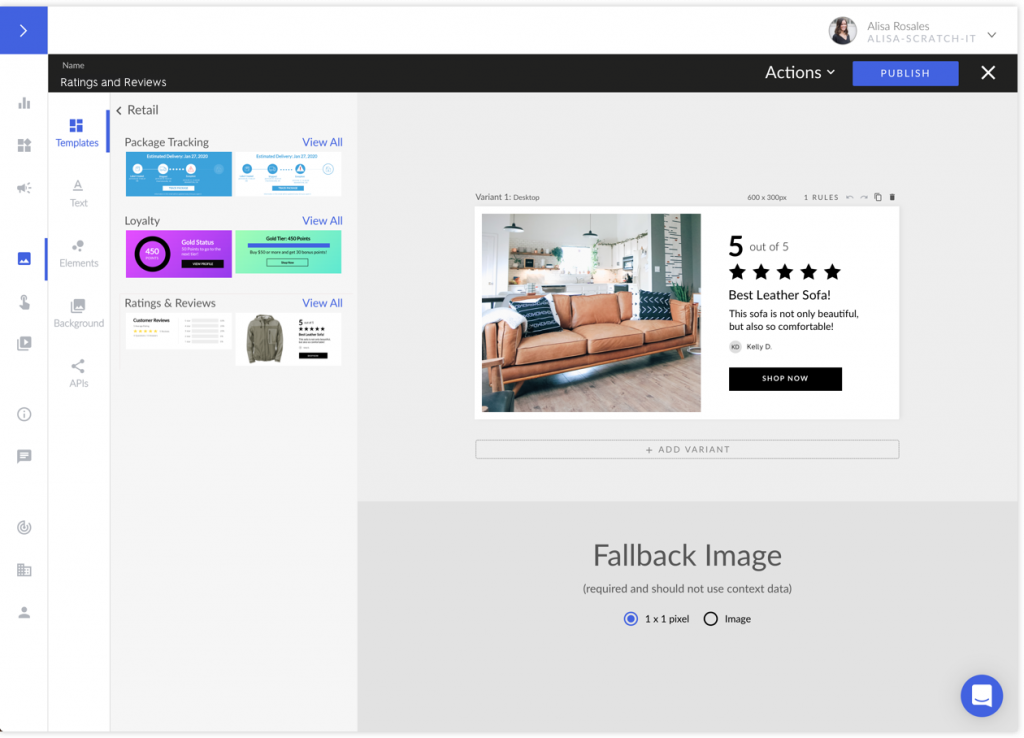1024x738 pixels.
Task: View All Package Tracking templates
Action: (322, 142)
